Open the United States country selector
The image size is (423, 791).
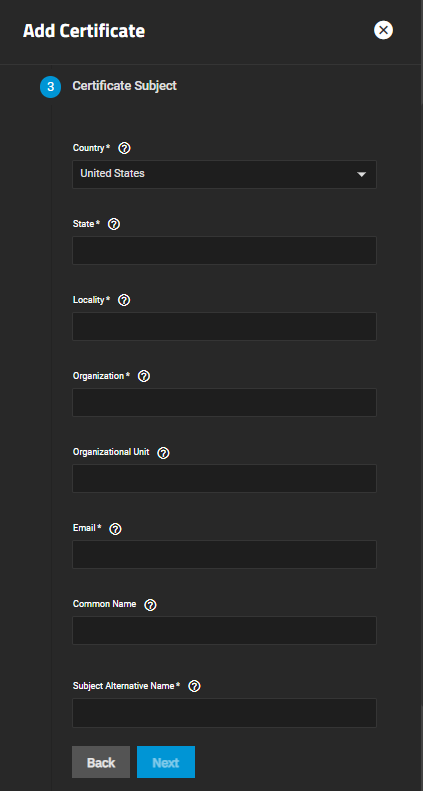pos(224,175)
